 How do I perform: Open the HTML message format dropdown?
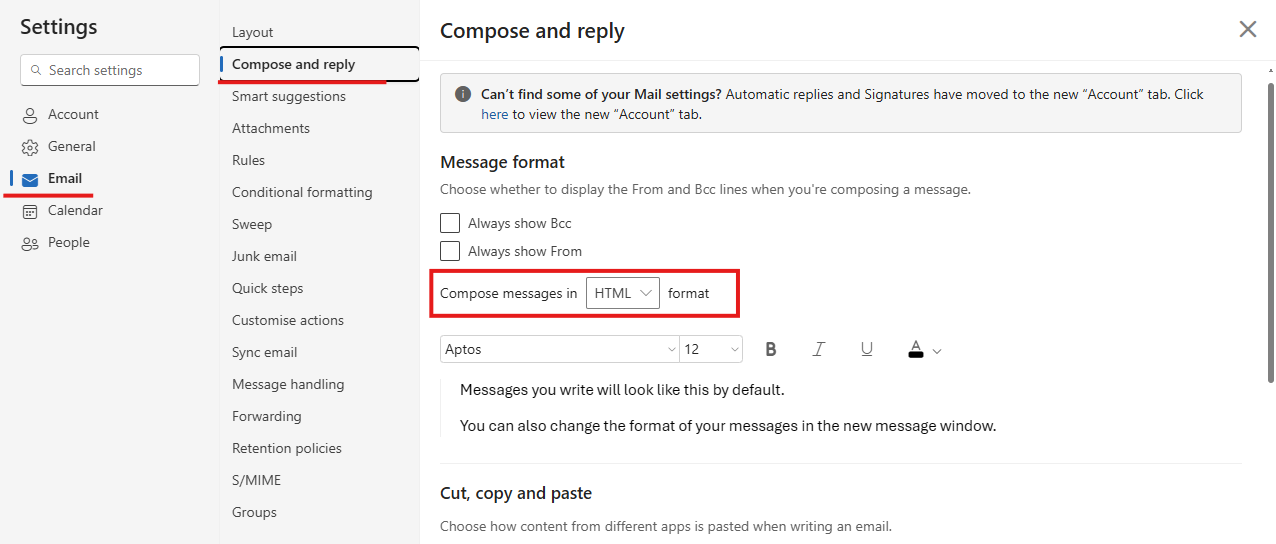click(622, 293)
